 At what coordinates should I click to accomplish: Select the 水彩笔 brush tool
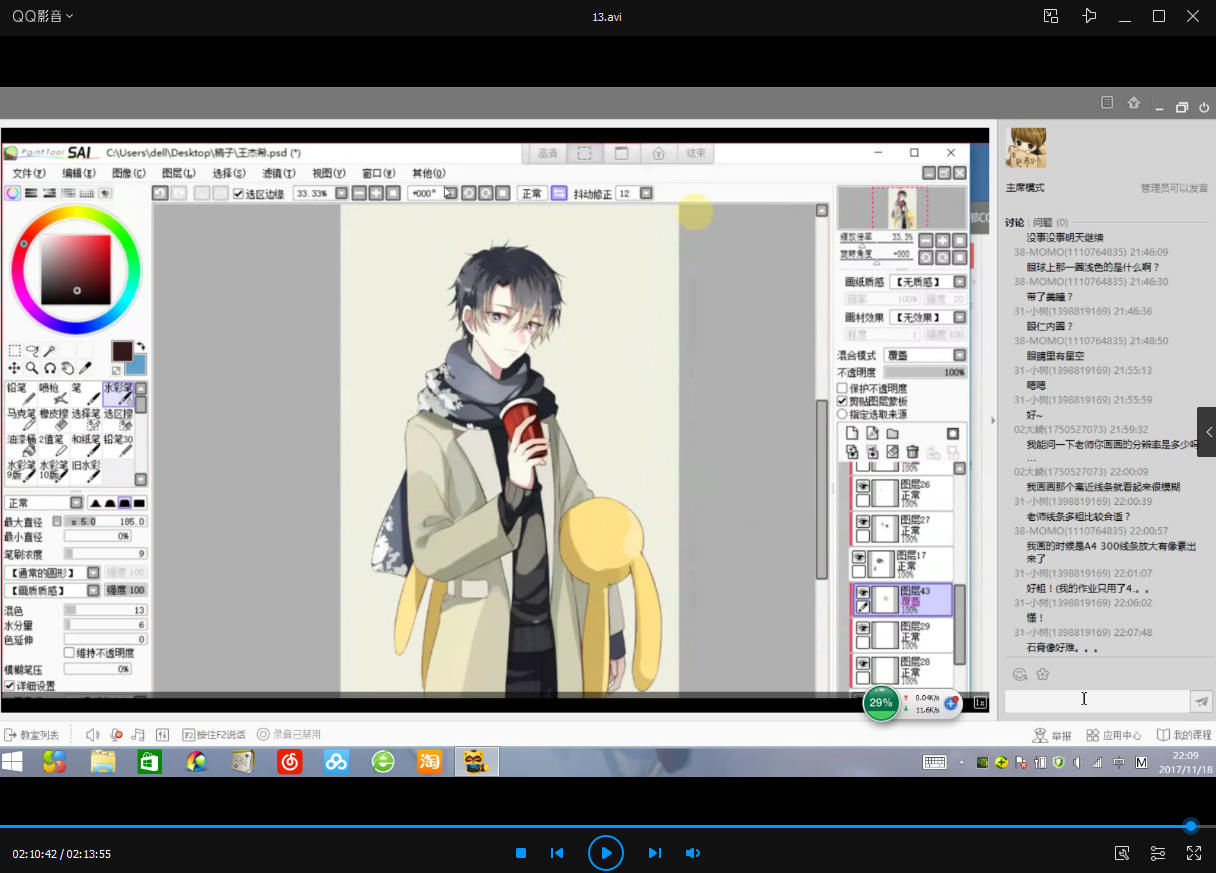tap(119, 394)
